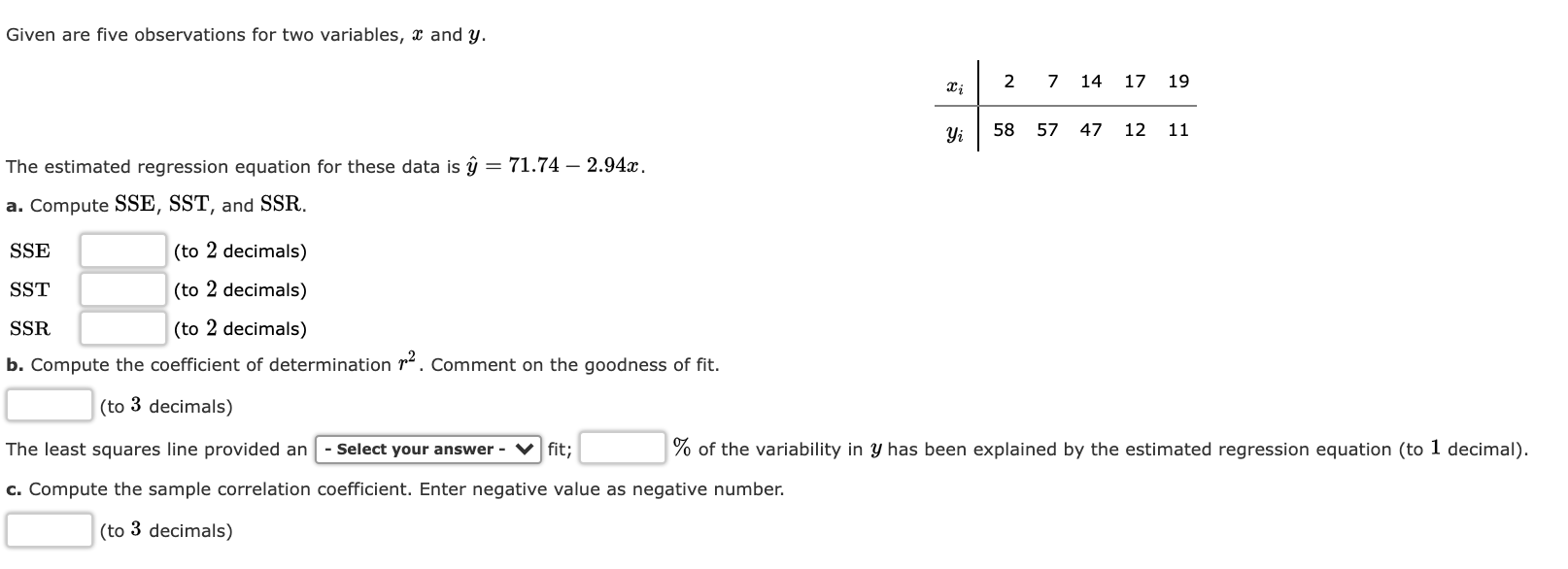This screenshot has width=1568, height=569.
Task: Click the coefficient of determination input field
Action: [x=49, y=406]
